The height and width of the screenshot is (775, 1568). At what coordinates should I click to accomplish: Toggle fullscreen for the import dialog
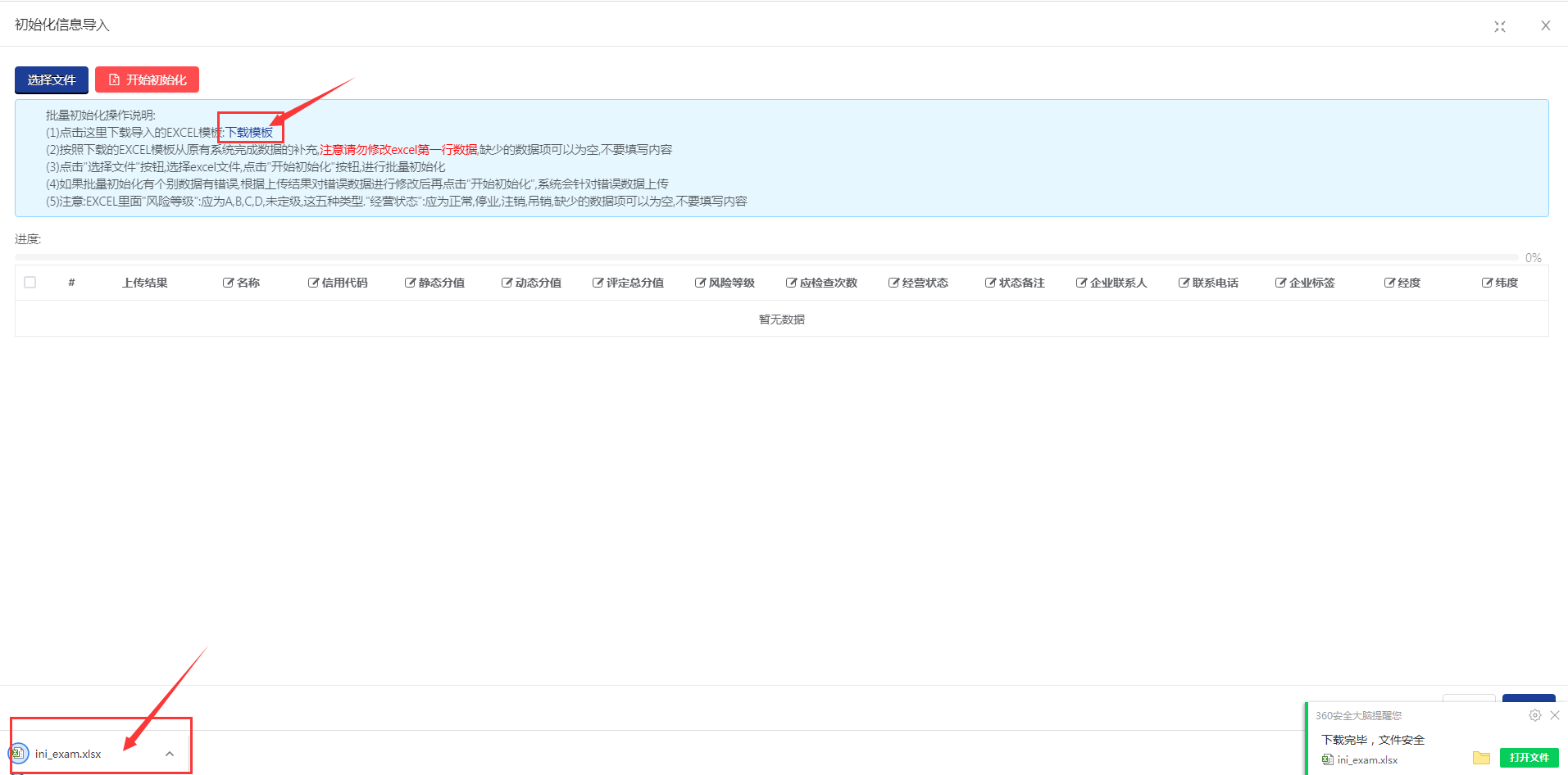[1500, 26]
